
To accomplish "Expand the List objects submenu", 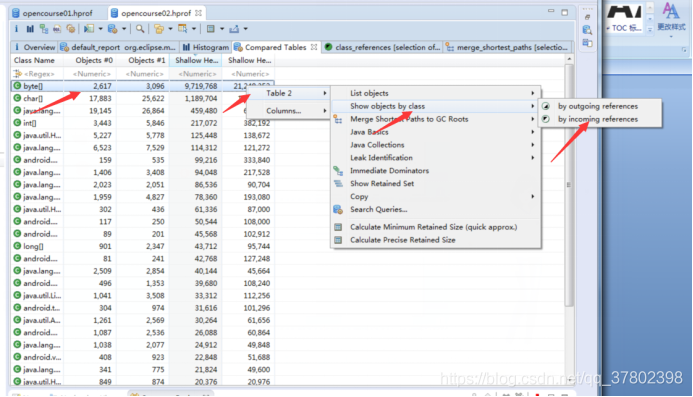I will [x=435, y=93].
